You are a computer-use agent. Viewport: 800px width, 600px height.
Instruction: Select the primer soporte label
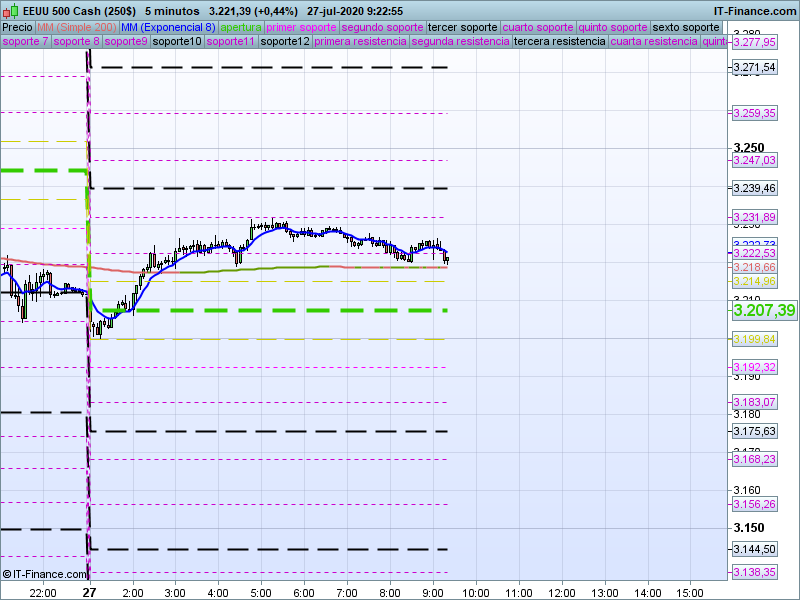click(x=301, y=28)
